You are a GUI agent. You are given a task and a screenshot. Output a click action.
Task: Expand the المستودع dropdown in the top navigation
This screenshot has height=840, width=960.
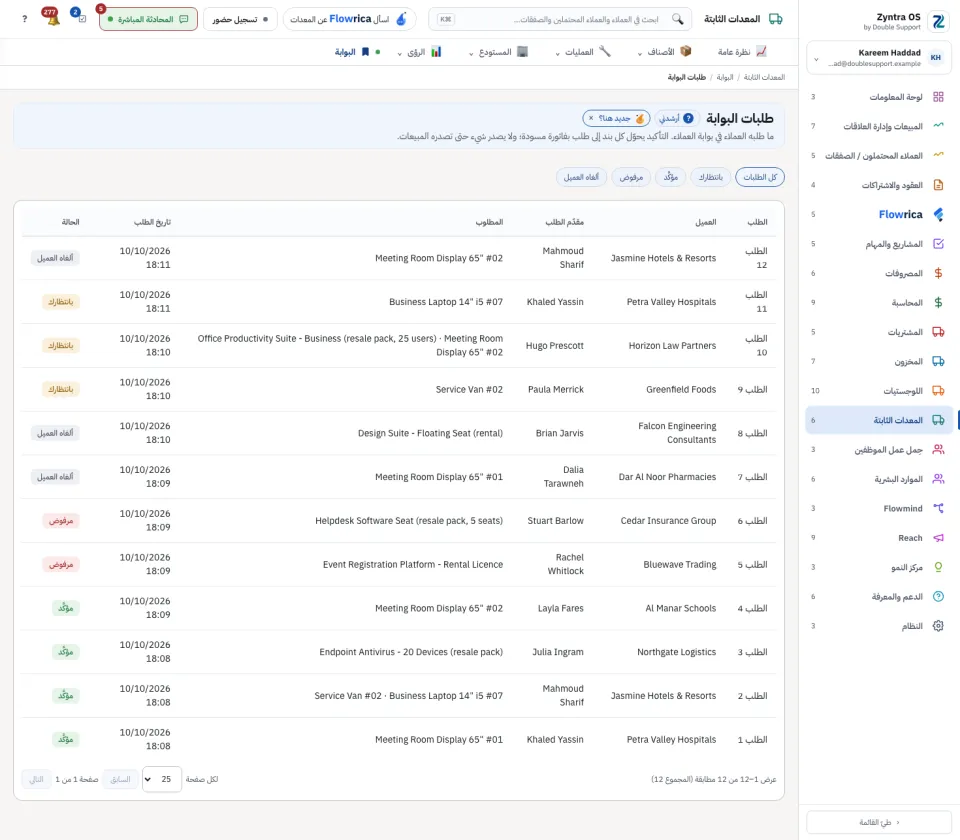pyautogui.click(x=498, y=52)
